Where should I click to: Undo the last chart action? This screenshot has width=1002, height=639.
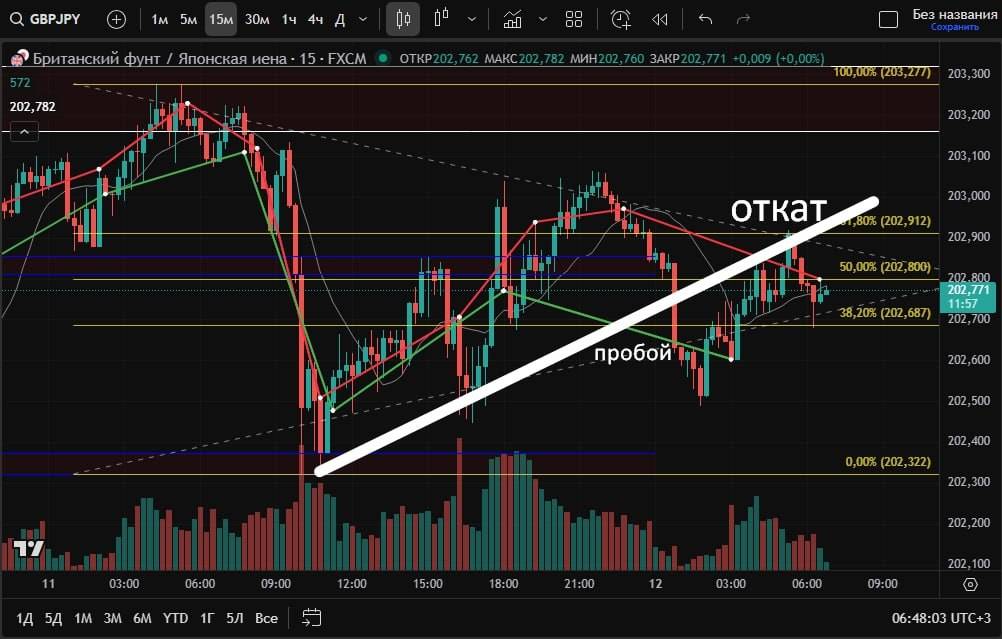[705, 19]
